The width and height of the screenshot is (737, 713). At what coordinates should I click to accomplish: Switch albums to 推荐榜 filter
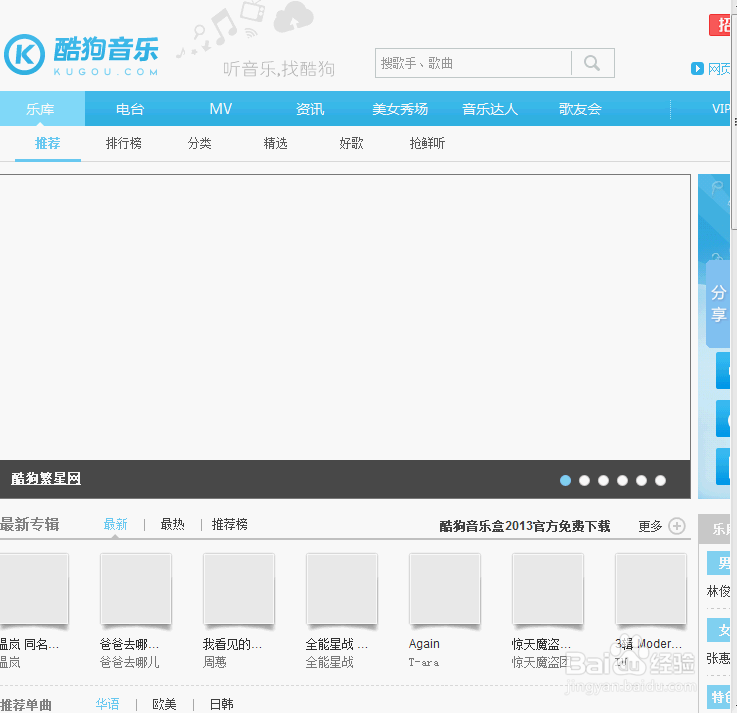229,524
